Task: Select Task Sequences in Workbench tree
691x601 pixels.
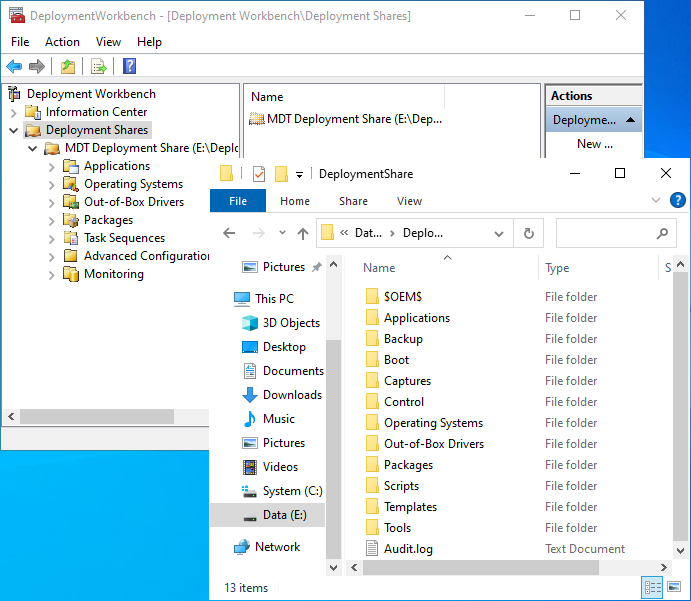Action: [124, 238]
